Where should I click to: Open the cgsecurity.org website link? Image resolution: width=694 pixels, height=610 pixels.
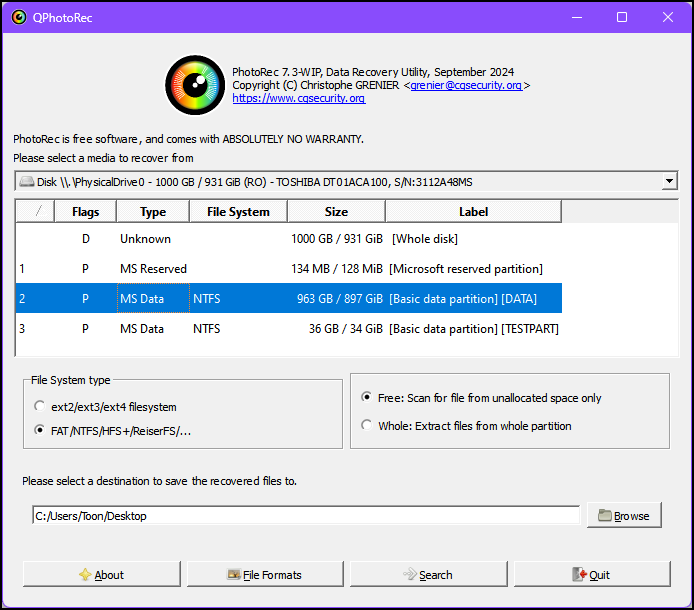point(298,98)
